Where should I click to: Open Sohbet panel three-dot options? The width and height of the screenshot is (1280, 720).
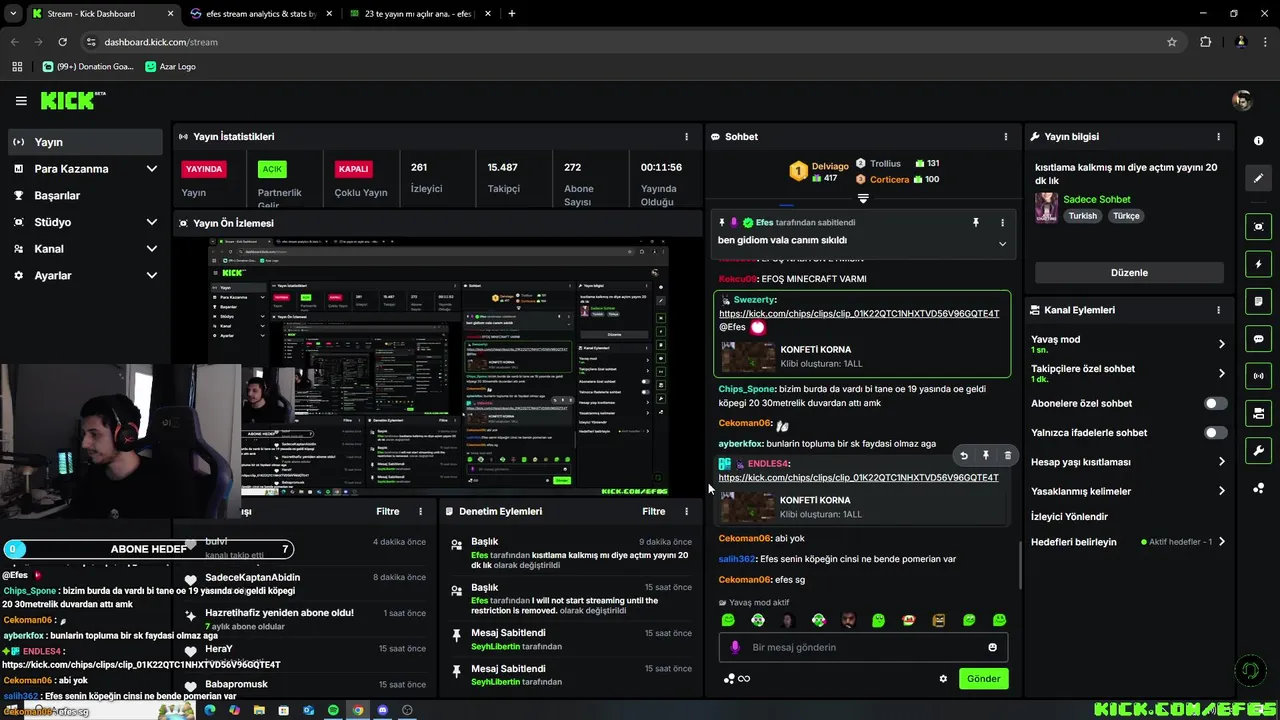point(1006,136)
